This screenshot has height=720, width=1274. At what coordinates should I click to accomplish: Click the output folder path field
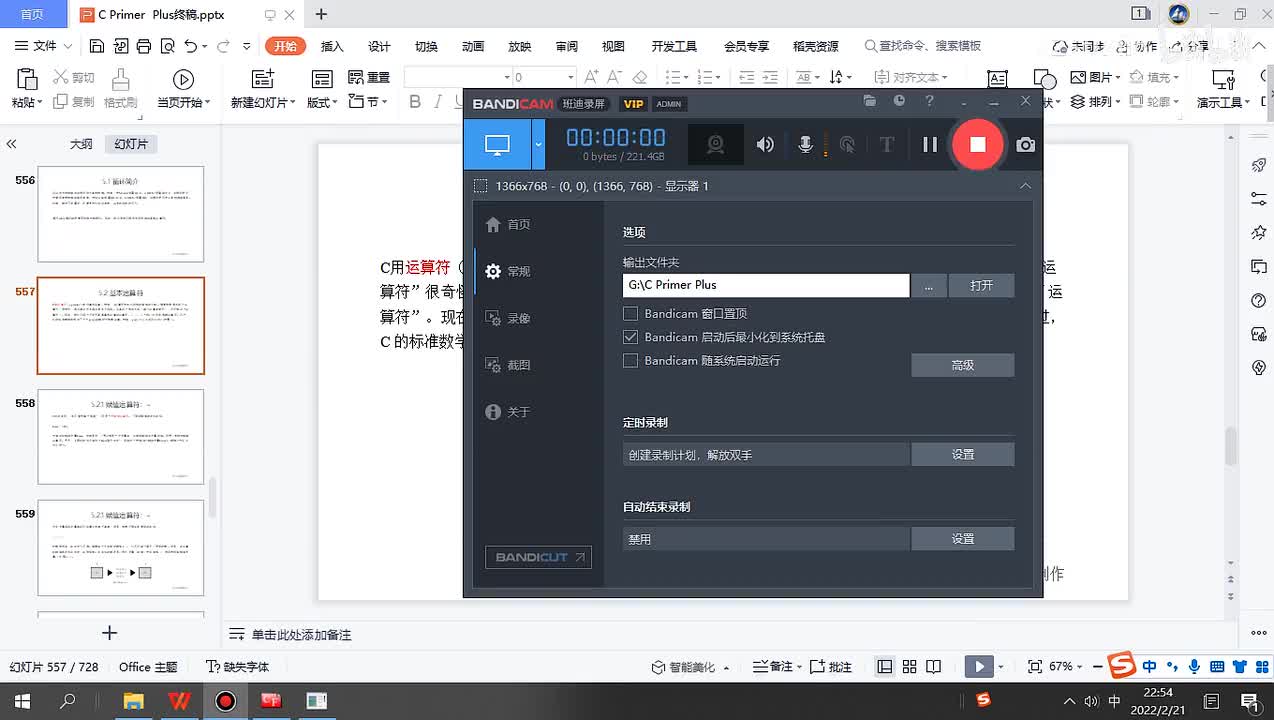(766, 285)
